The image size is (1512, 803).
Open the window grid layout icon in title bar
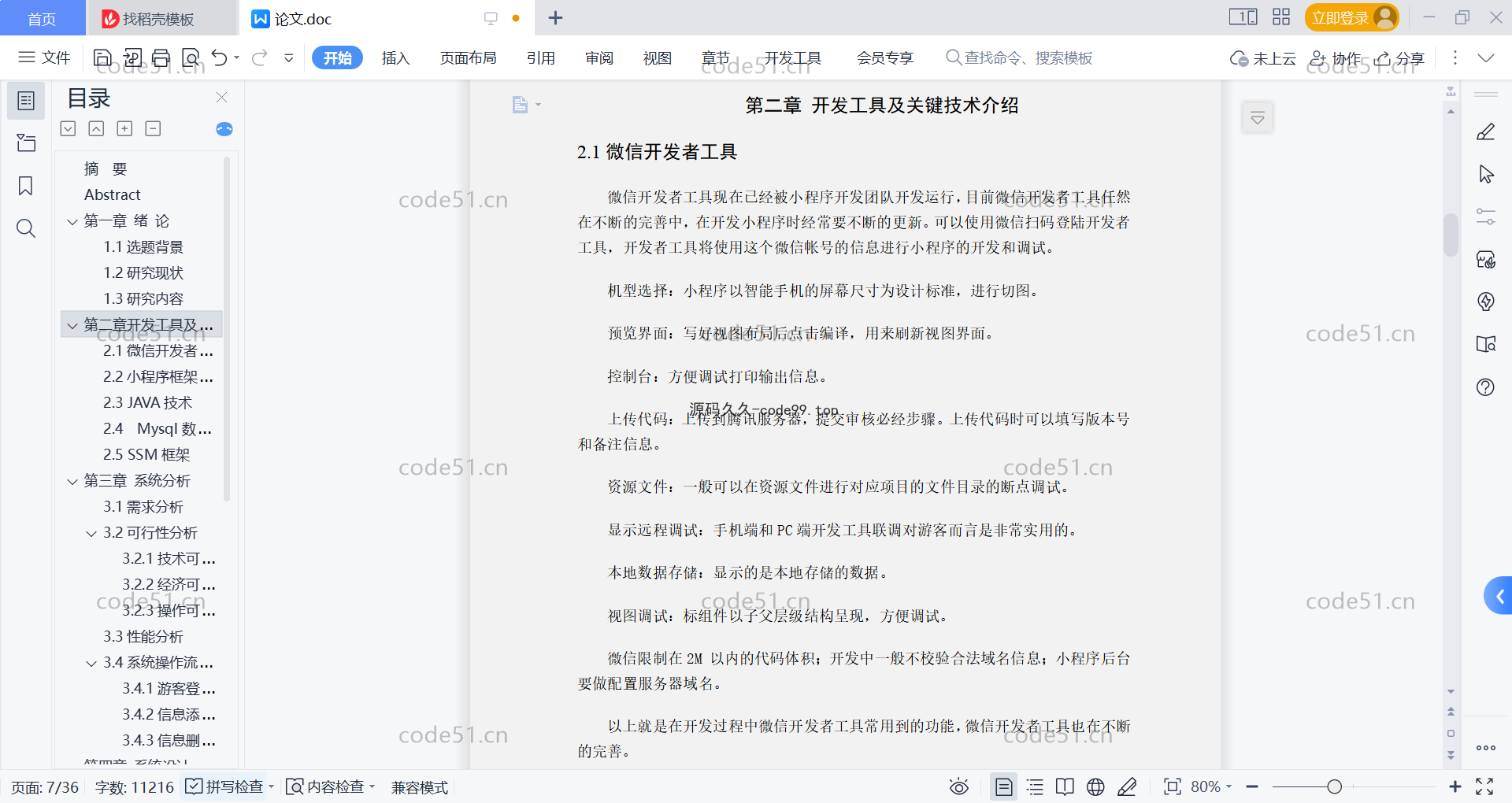coord(1281,17)
